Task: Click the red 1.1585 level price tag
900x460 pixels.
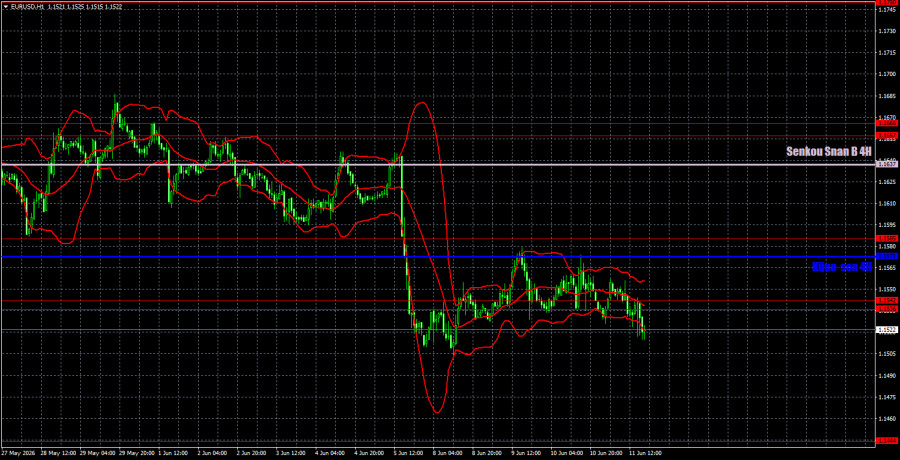Action: 887,238
